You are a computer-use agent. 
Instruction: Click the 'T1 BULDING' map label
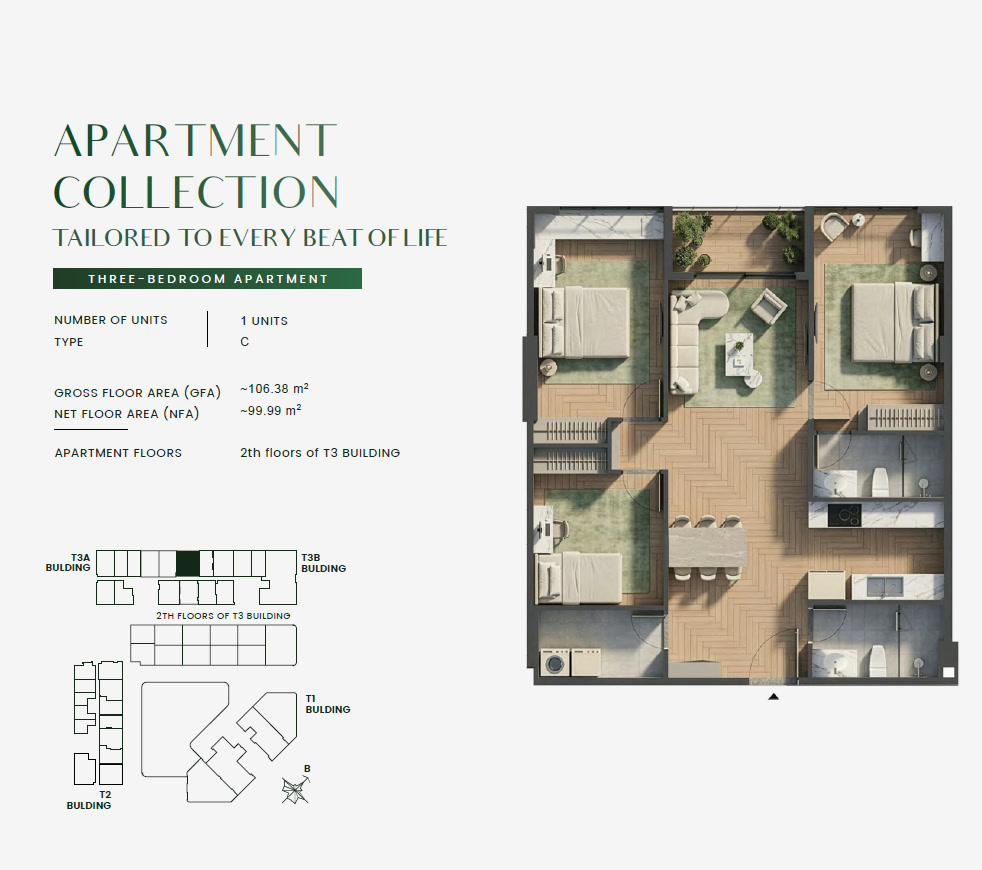click(x=328, y=704)
